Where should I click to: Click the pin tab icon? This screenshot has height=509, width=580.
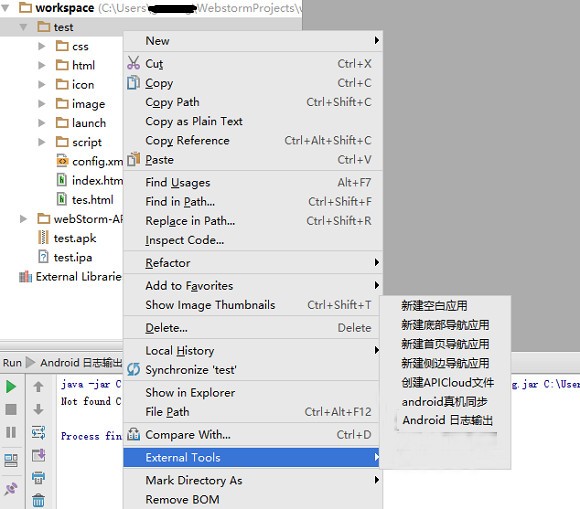[x=11, y=489]
